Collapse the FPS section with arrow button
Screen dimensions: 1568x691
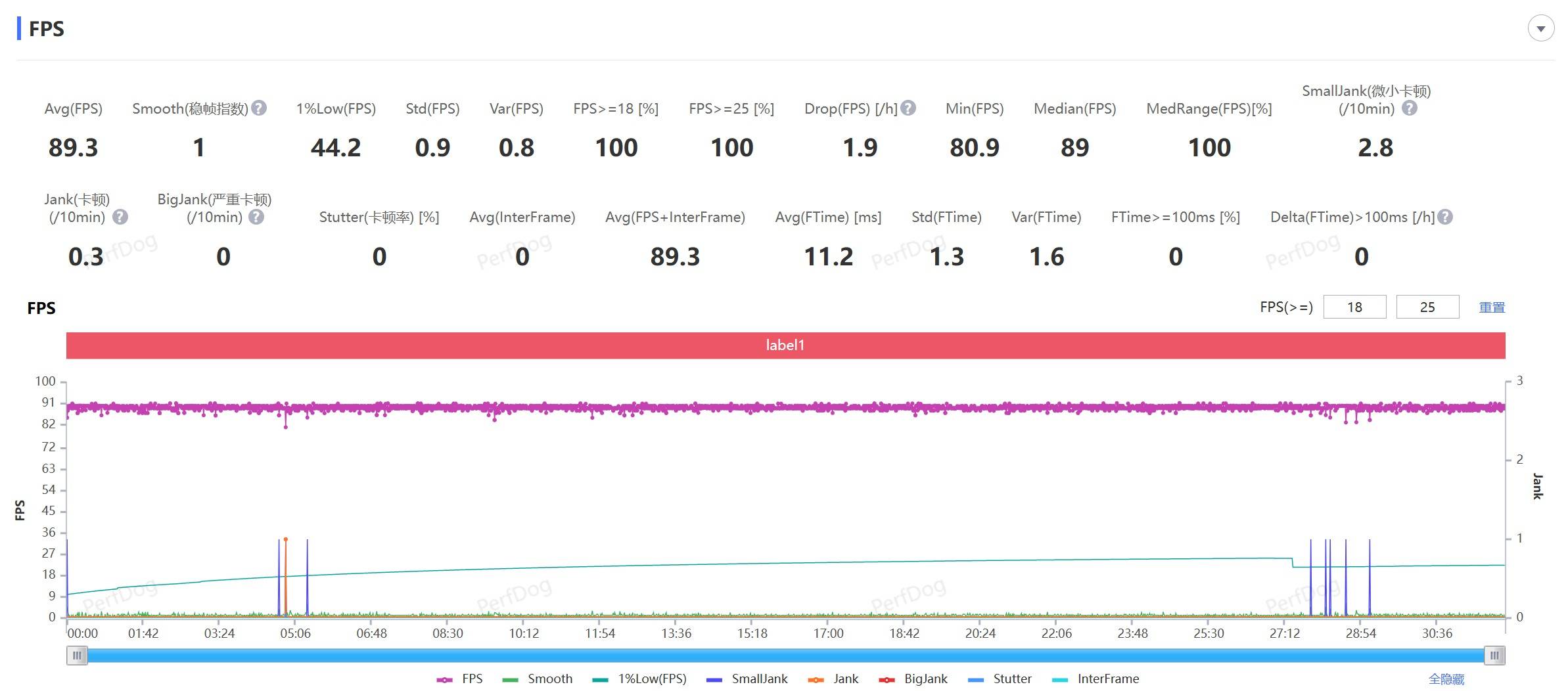click(x=1540, y=29)
